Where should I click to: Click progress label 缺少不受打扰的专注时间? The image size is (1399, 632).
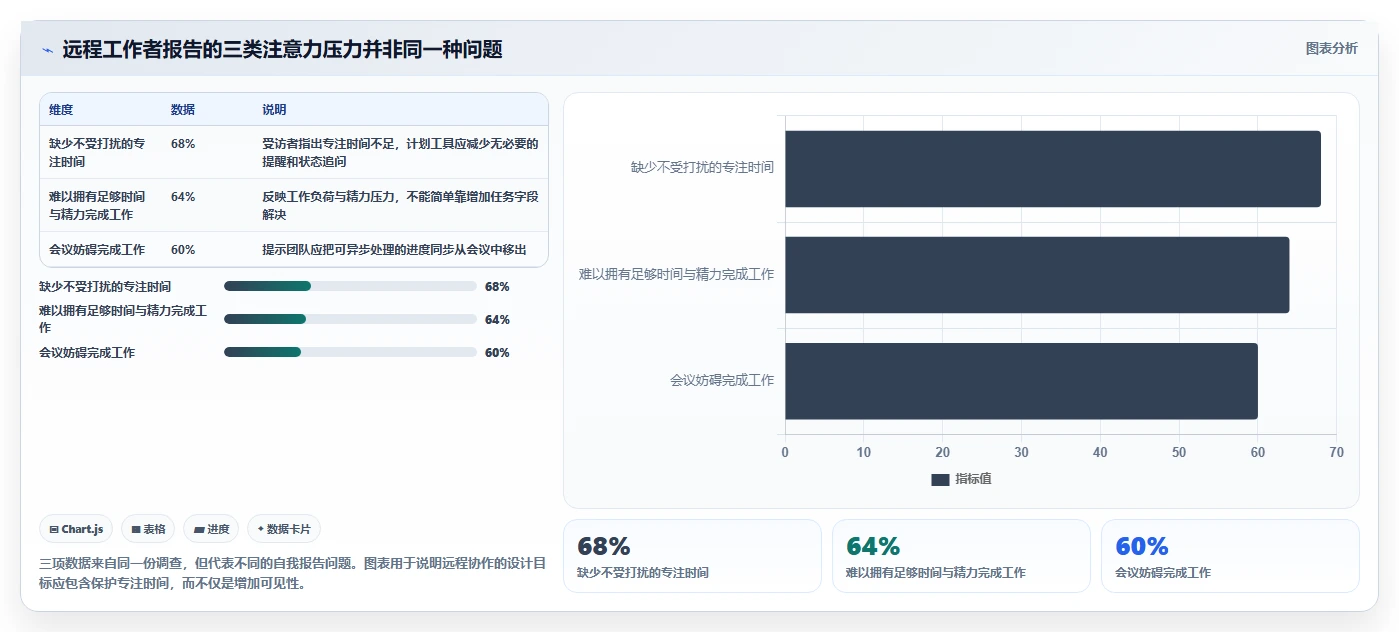pyautogui.click(x=105, y=286)
